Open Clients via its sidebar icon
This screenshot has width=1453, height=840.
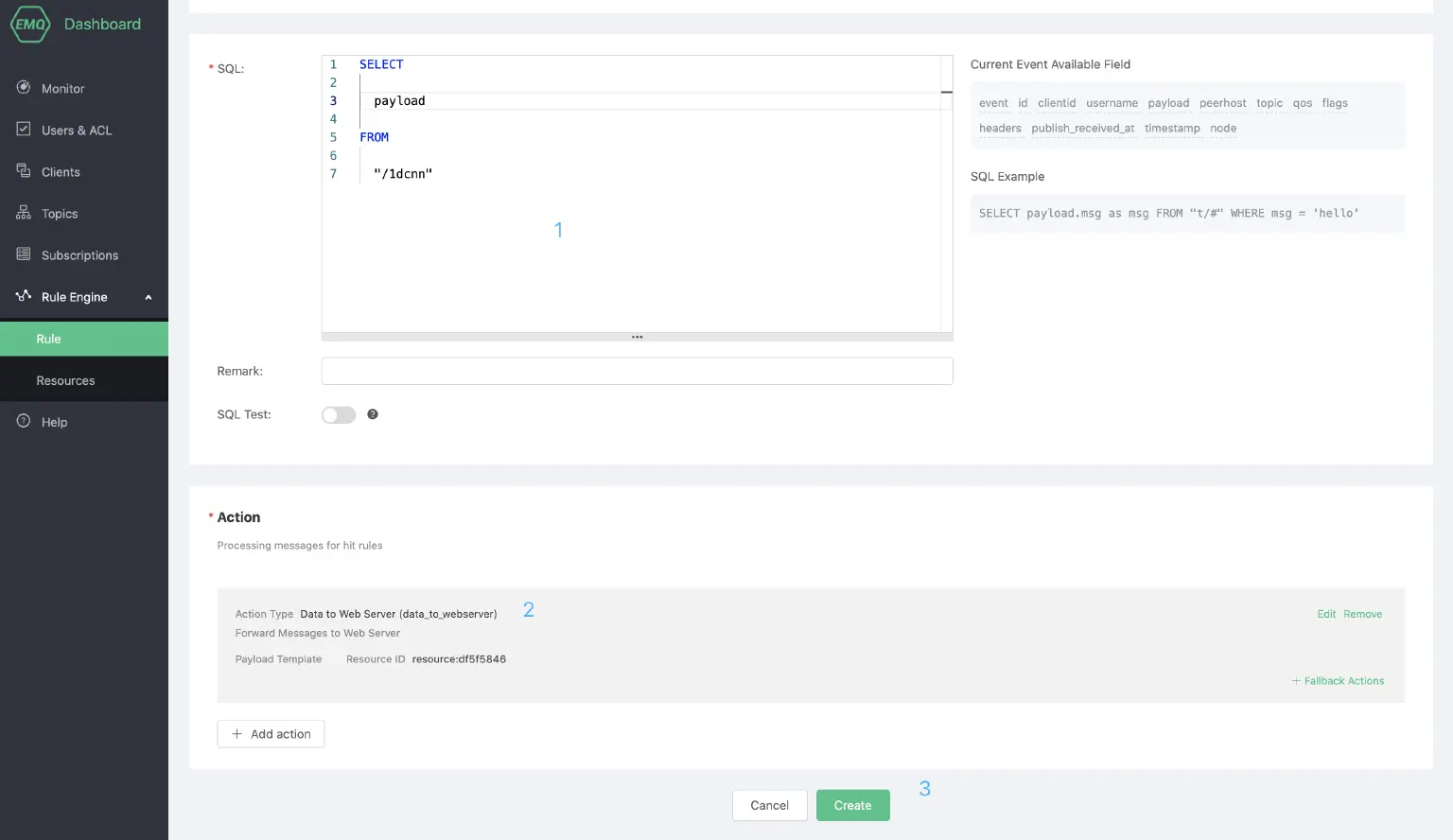[24, 171]
